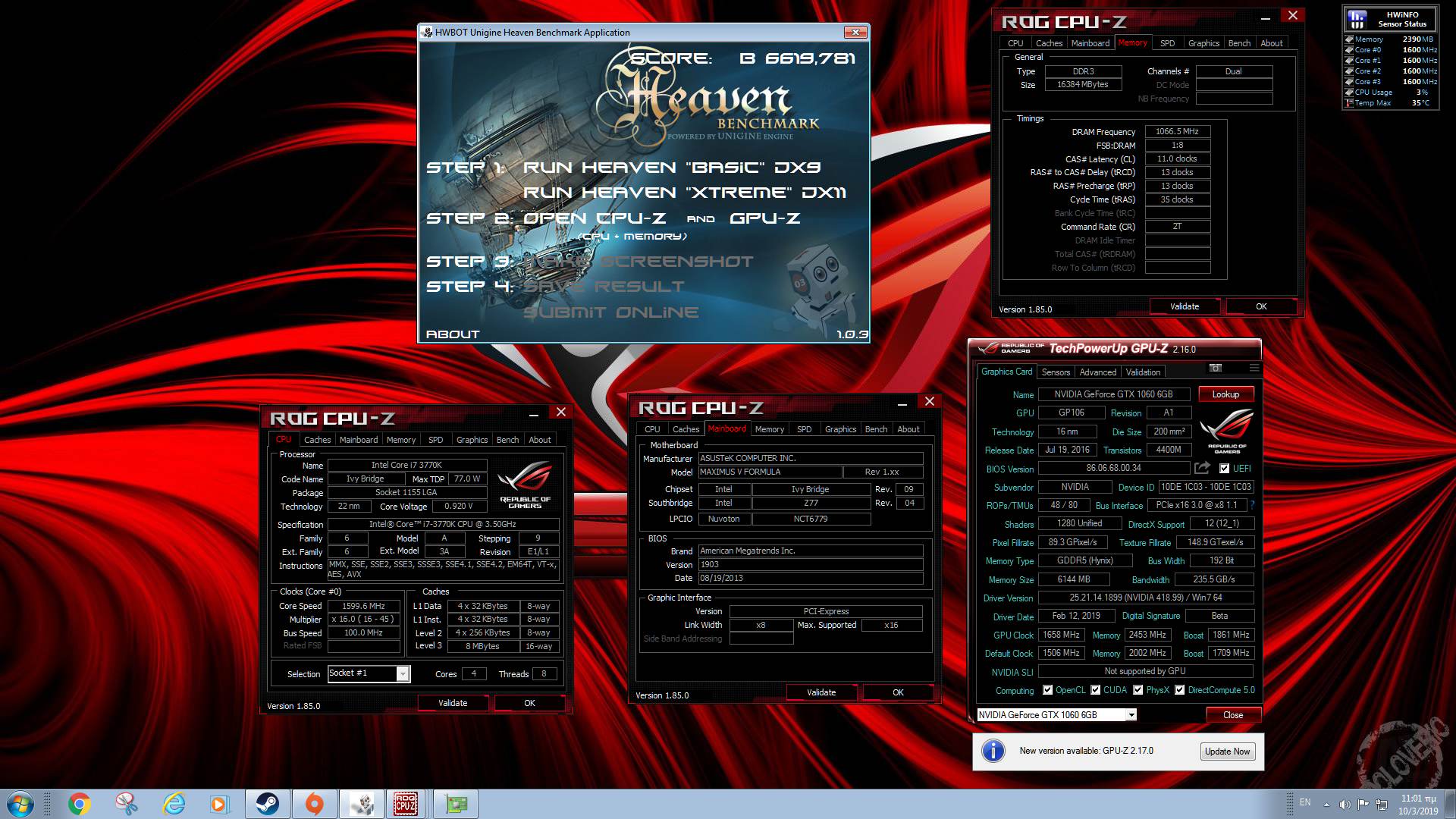Click the ROG logo in the CPU-Z CPU tab

coord(525,485)
